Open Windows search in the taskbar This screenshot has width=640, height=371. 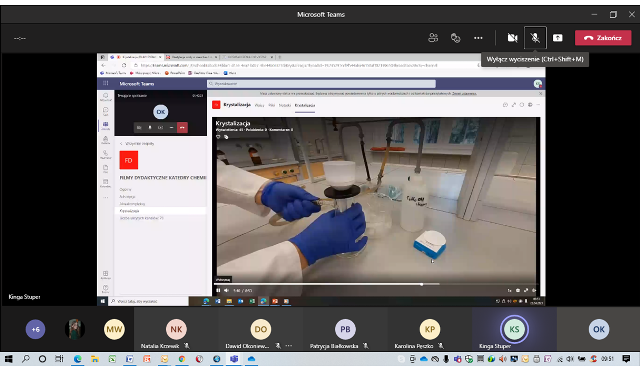[26, 359]
